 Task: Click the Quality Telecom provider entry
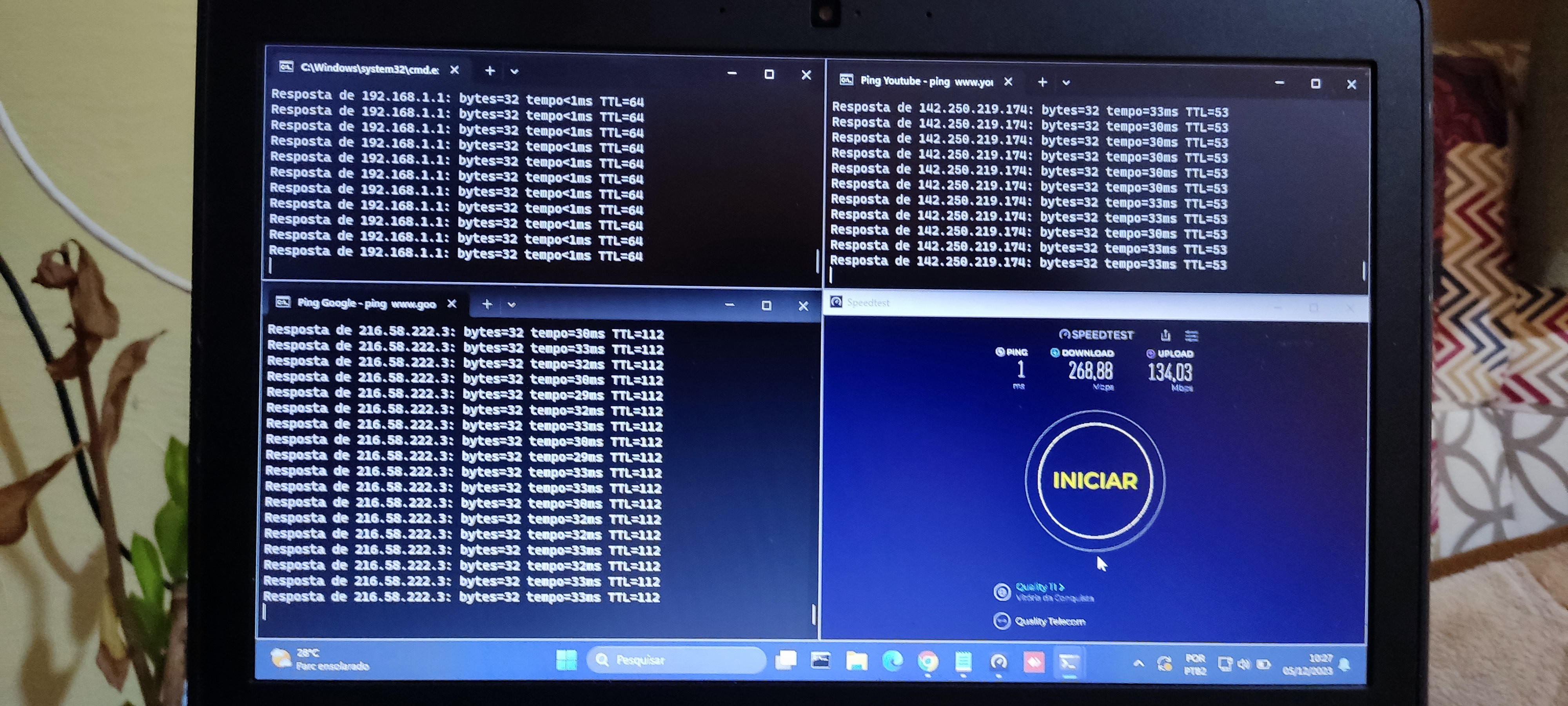pos(1049,621)
